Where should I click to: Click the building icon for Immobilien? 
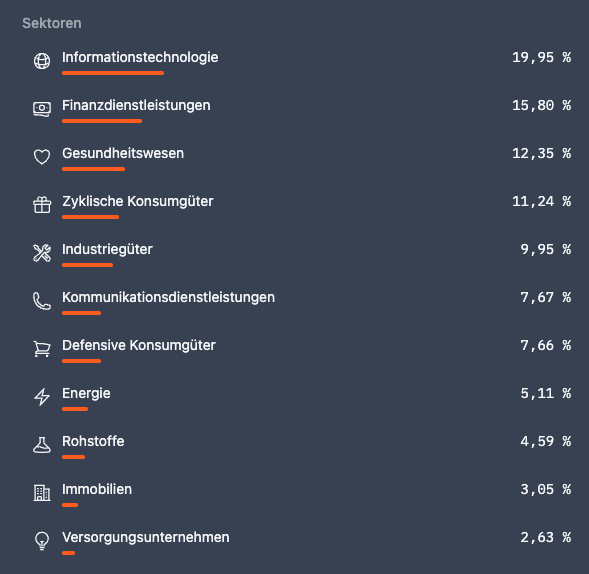click(x=42, y=493)
